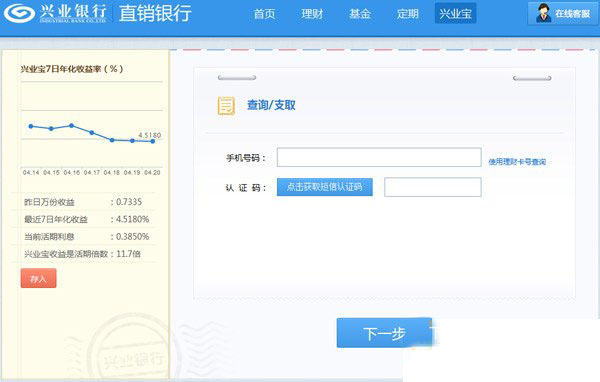This screenshot has height=382, width=600.
Task: Select the 兴业宝 tab
Action: point(455,13)
